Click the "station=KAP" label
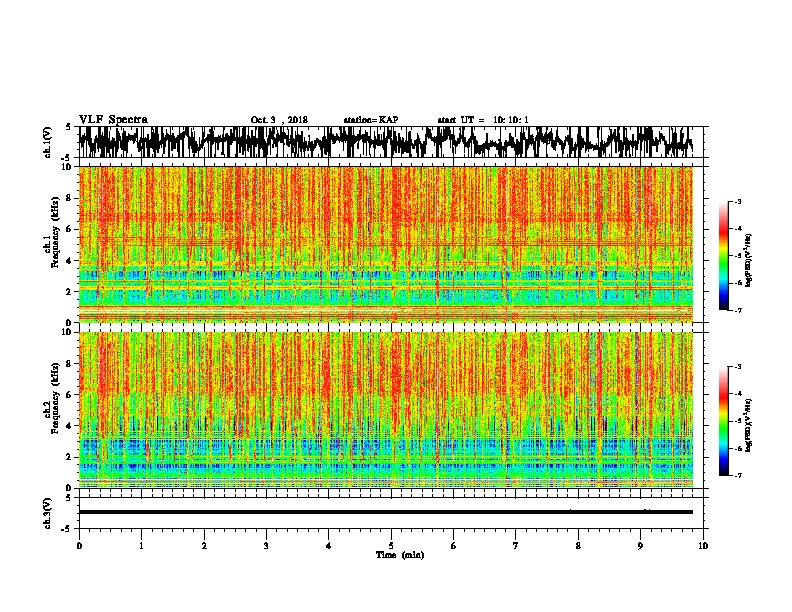The image size is (792, 612). click(x=371, y=120)
